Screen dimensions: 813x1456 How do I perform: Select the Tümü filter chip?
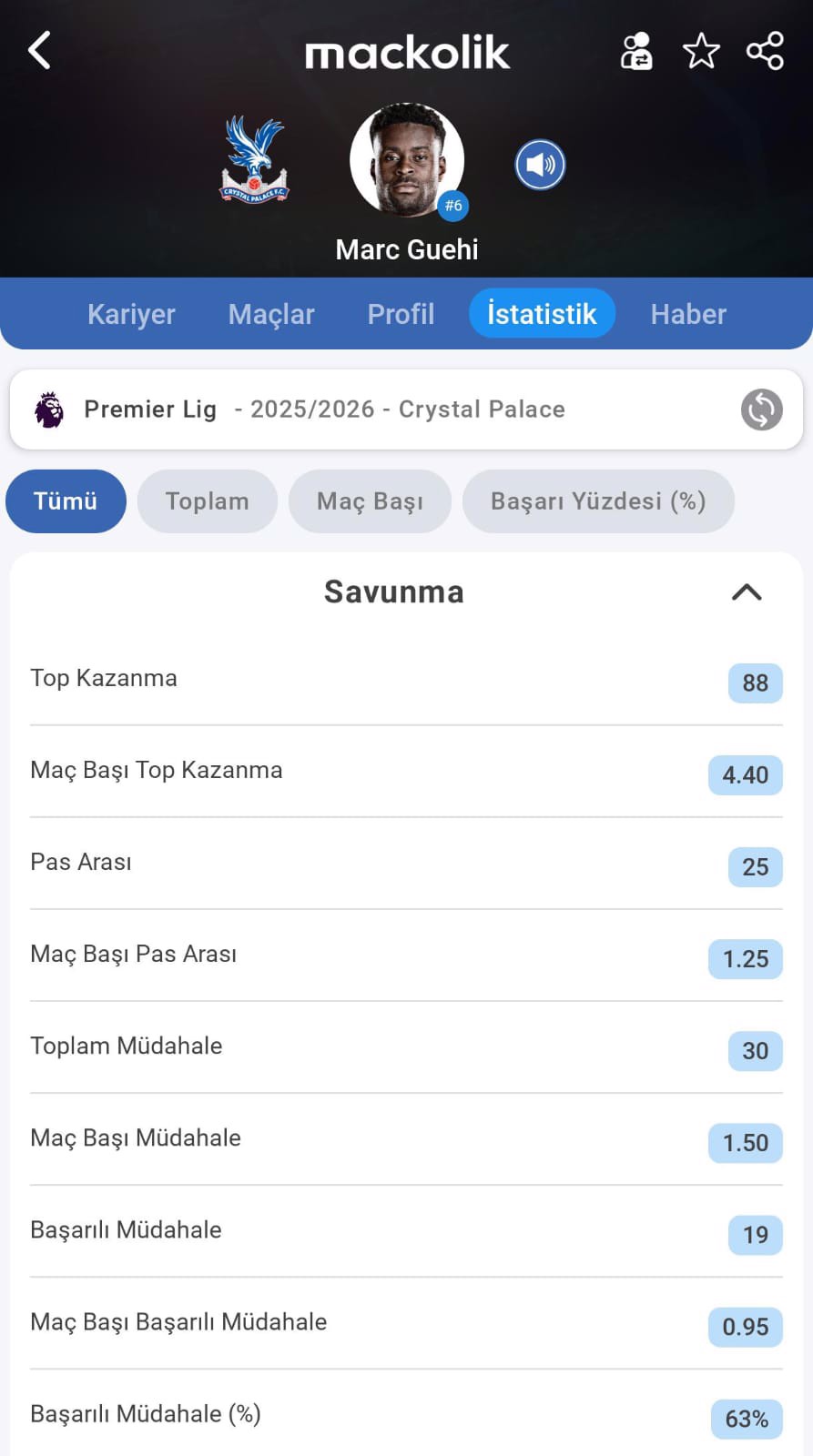(x=66, y=501)
